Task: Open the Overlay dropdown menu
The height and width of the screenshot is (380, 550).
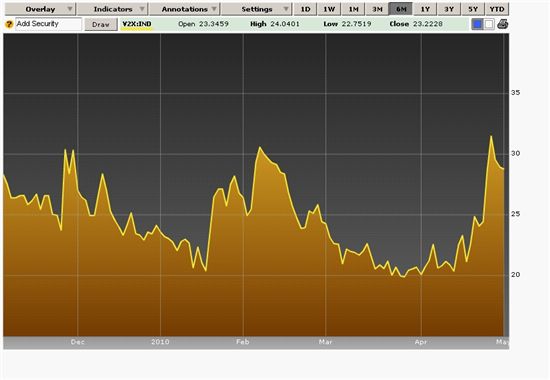Action: point(40,9)
